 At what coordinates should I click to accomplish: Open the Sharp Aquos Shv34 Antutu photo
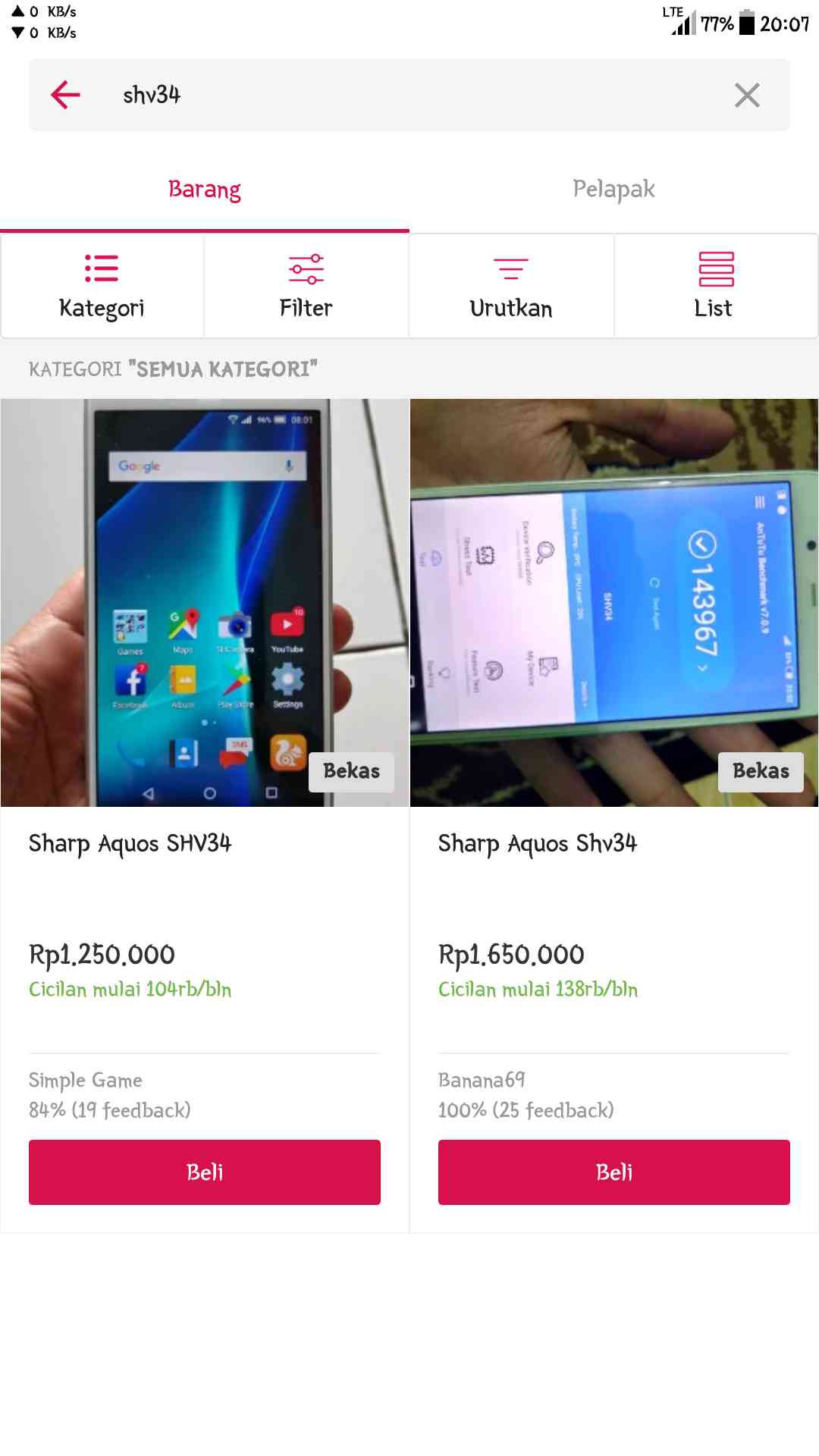point(614,603)
